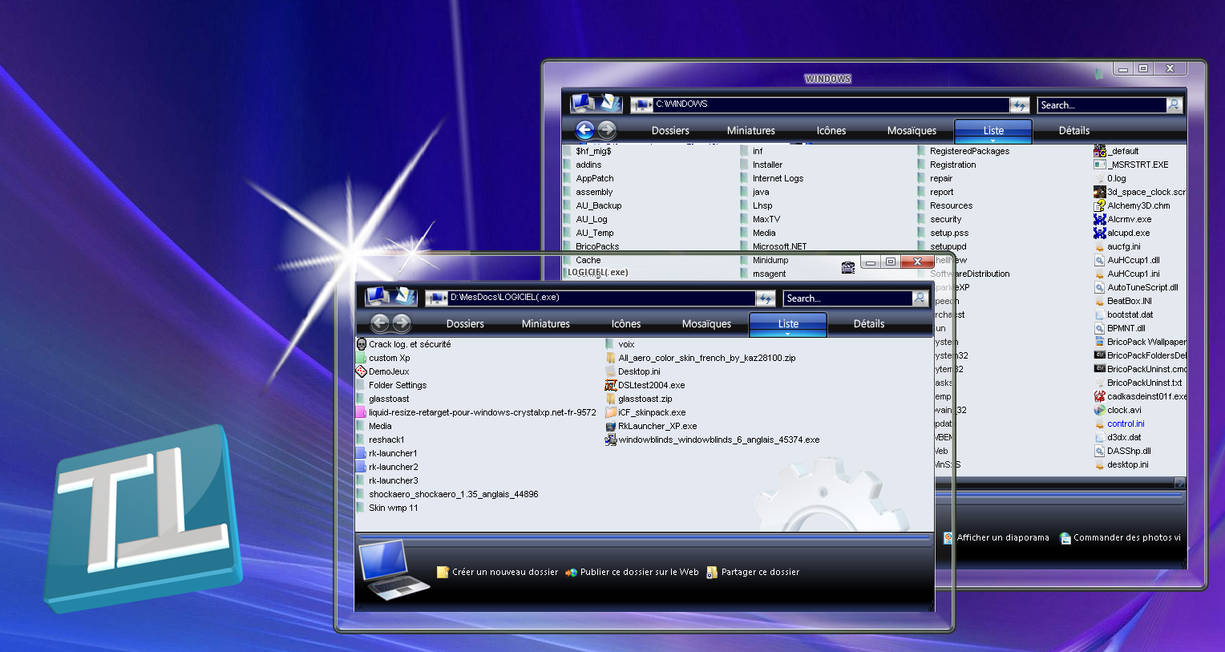Go back in the LOGICIEL(.exe) window
This screenshot has height=652, width=1225.
tap(380, 323)
